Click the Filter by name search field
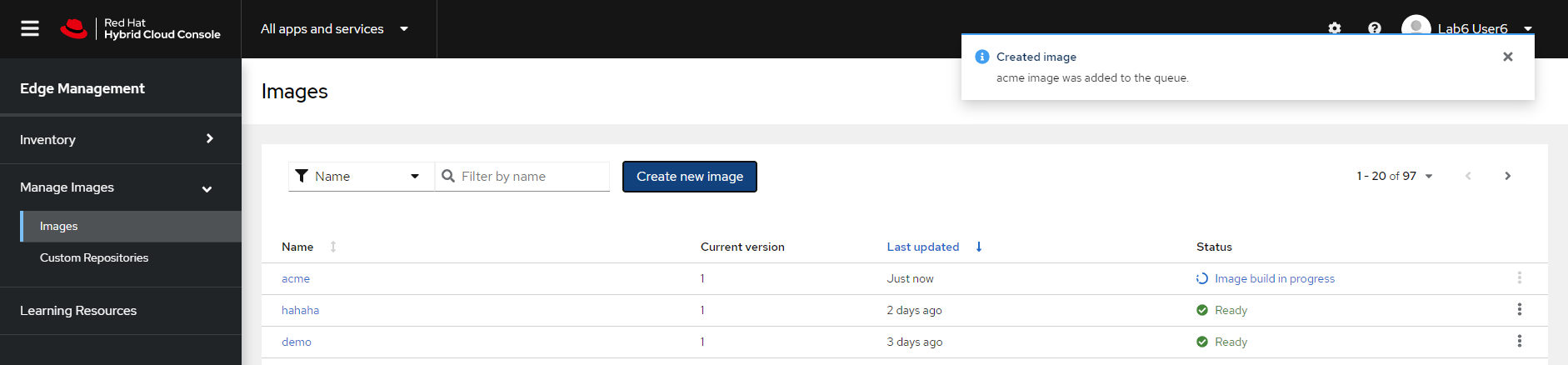 (529, 177)
